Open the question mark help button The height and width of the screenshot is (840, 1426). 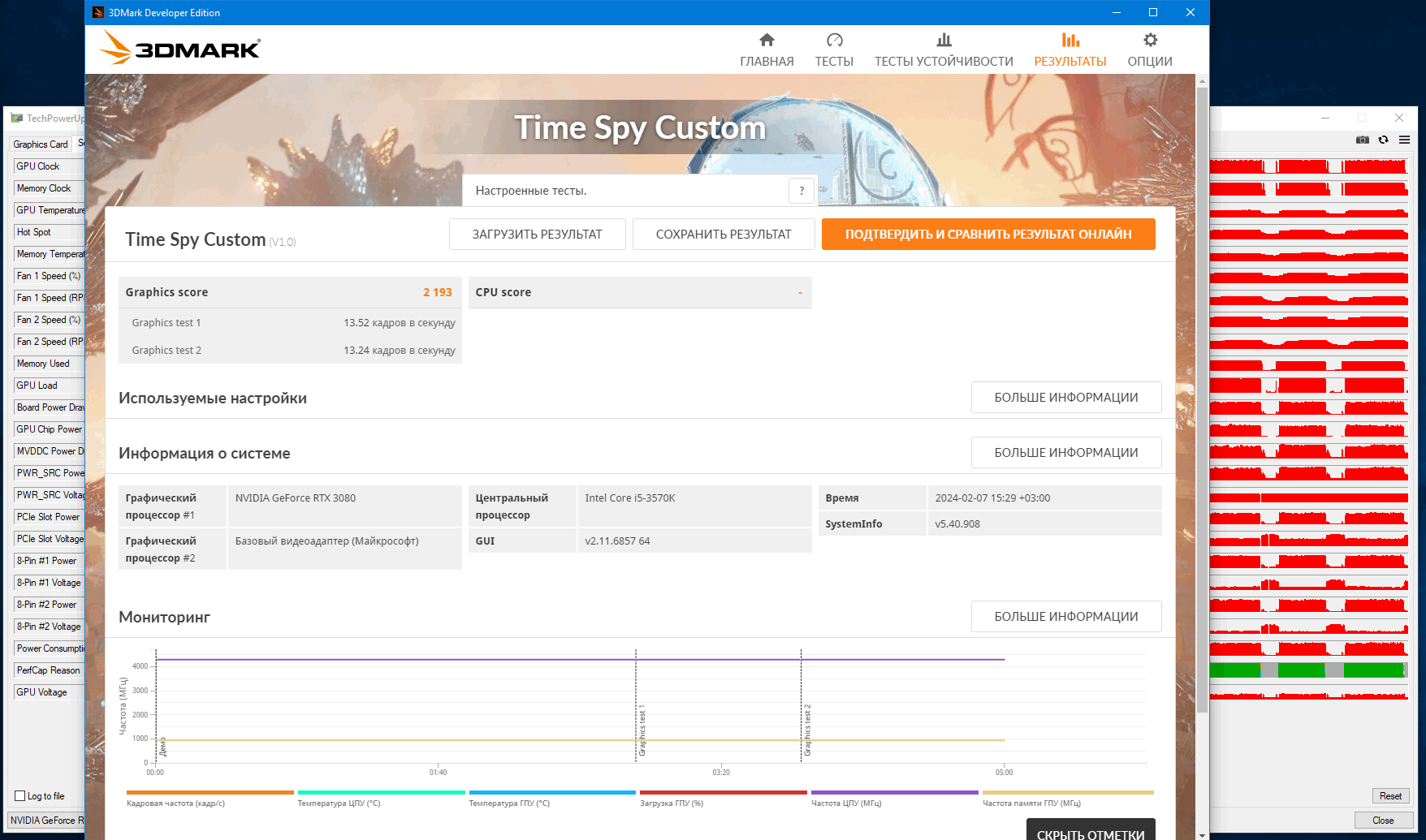coord(802,191)
